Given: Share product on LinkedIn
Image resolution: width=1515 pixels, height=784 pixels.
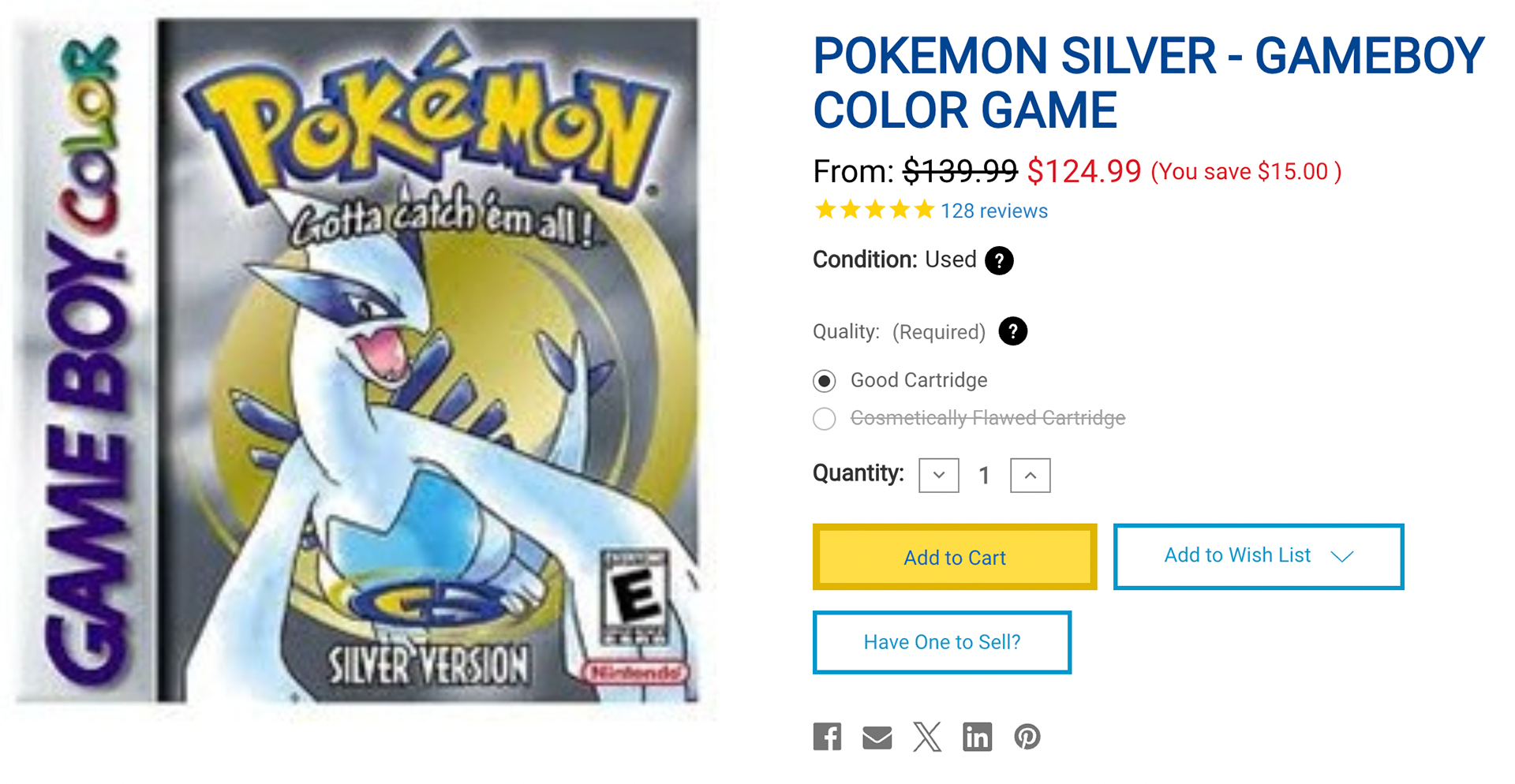Looking at the screenshot, I should click(x=977, y=737).
